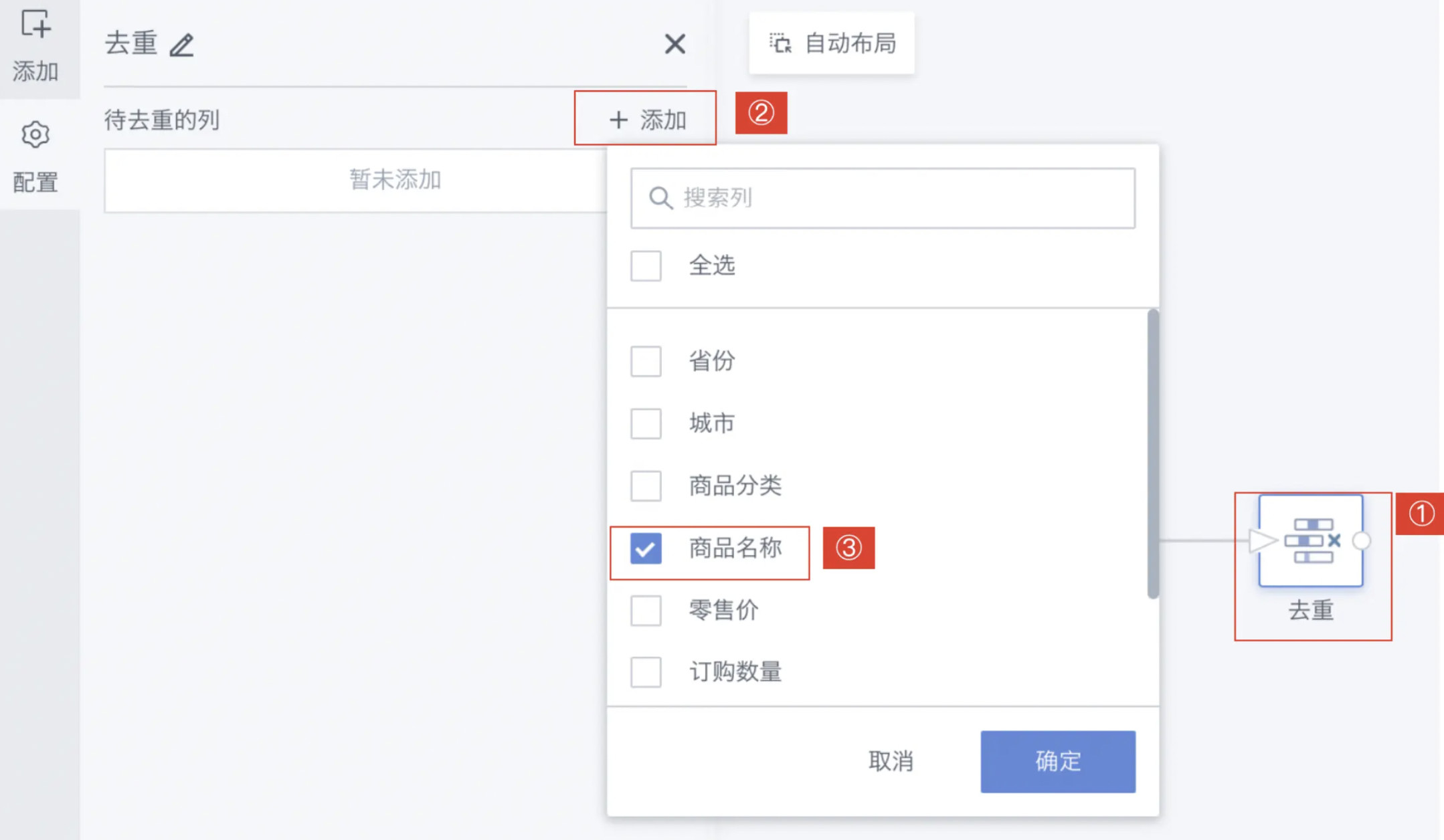Click the input triangle of 去重 node
Image resolution: width=1444 pixels, height=840 pixels.
(1263, 540)
